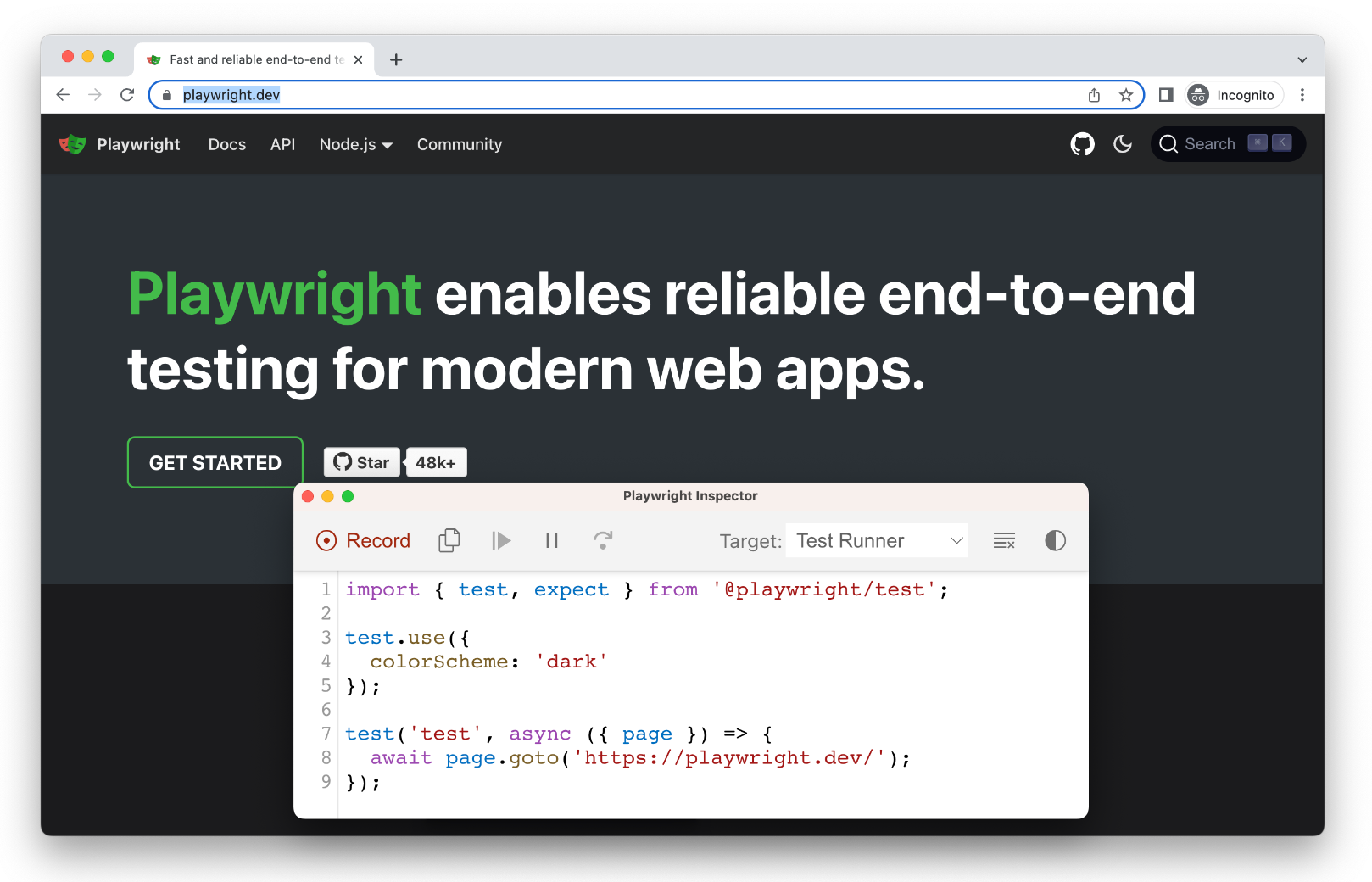Open the GitHub repository icon in navbar
Image resolution: width=1372 pixels, height=882 pixels.
[x=1082, y=144]
